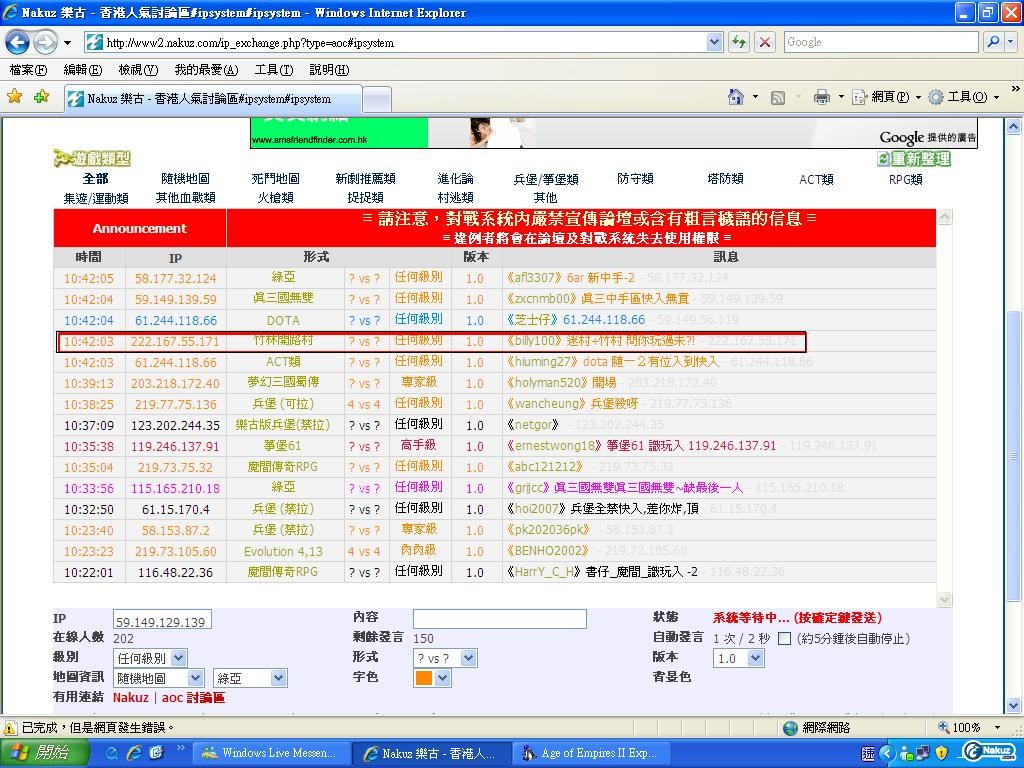Open the 檔案(F) menu
Screen dimensions: 1024x768
point(28,70)
